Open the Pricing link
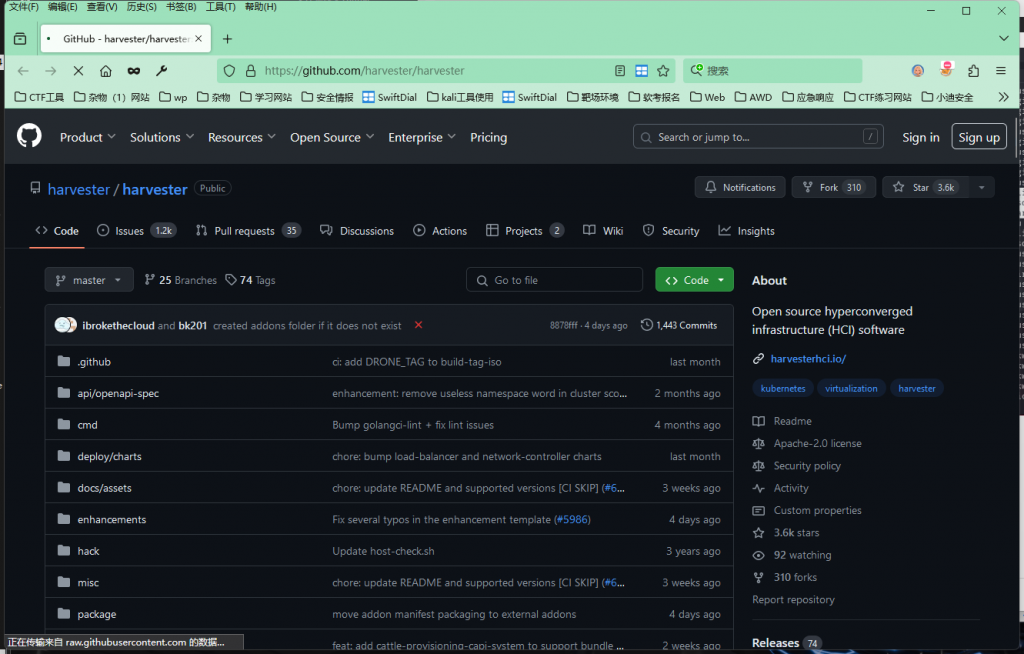Viewport: 1024px width, 654px height. pos(488,137)
